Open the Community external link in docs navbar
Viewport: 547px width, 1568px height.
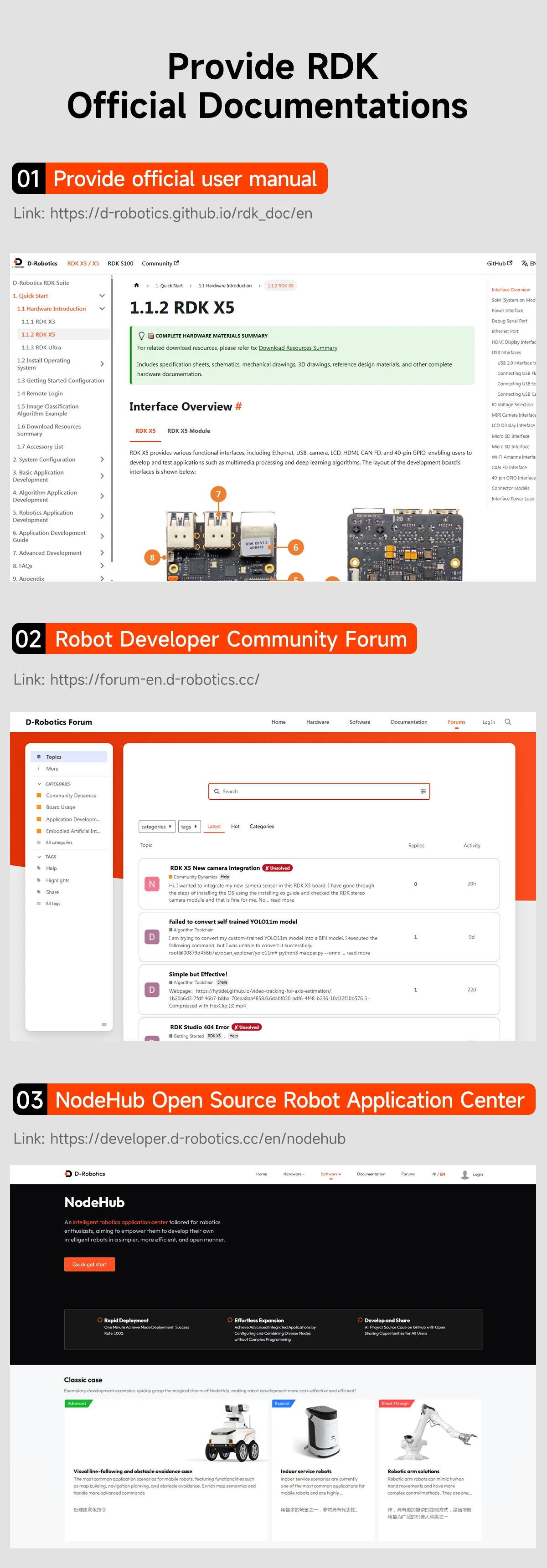(x=160, y=264)
